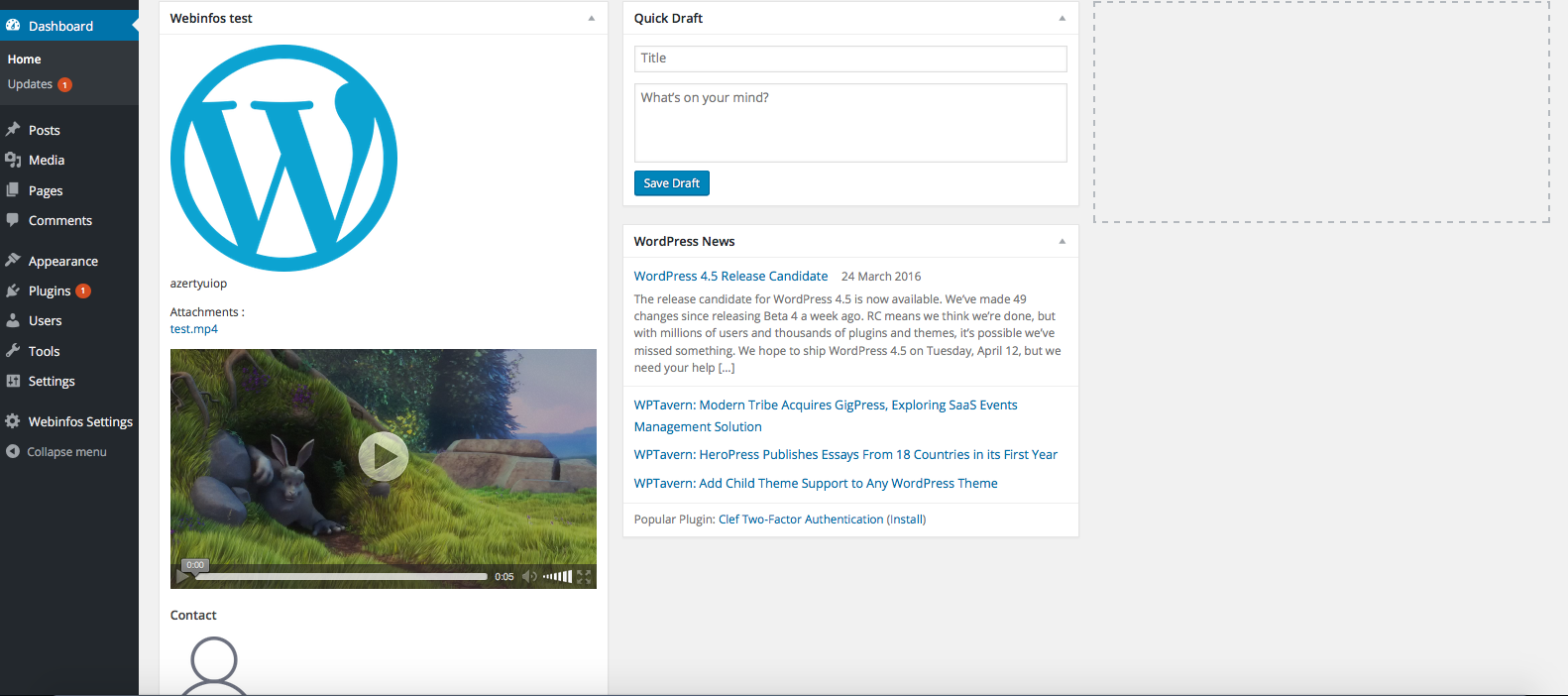This screenshot has height=696, width=1568.
Task: Collapse the Quick Draft widget
Action: pyautogui.click(x=1063, y=18)
